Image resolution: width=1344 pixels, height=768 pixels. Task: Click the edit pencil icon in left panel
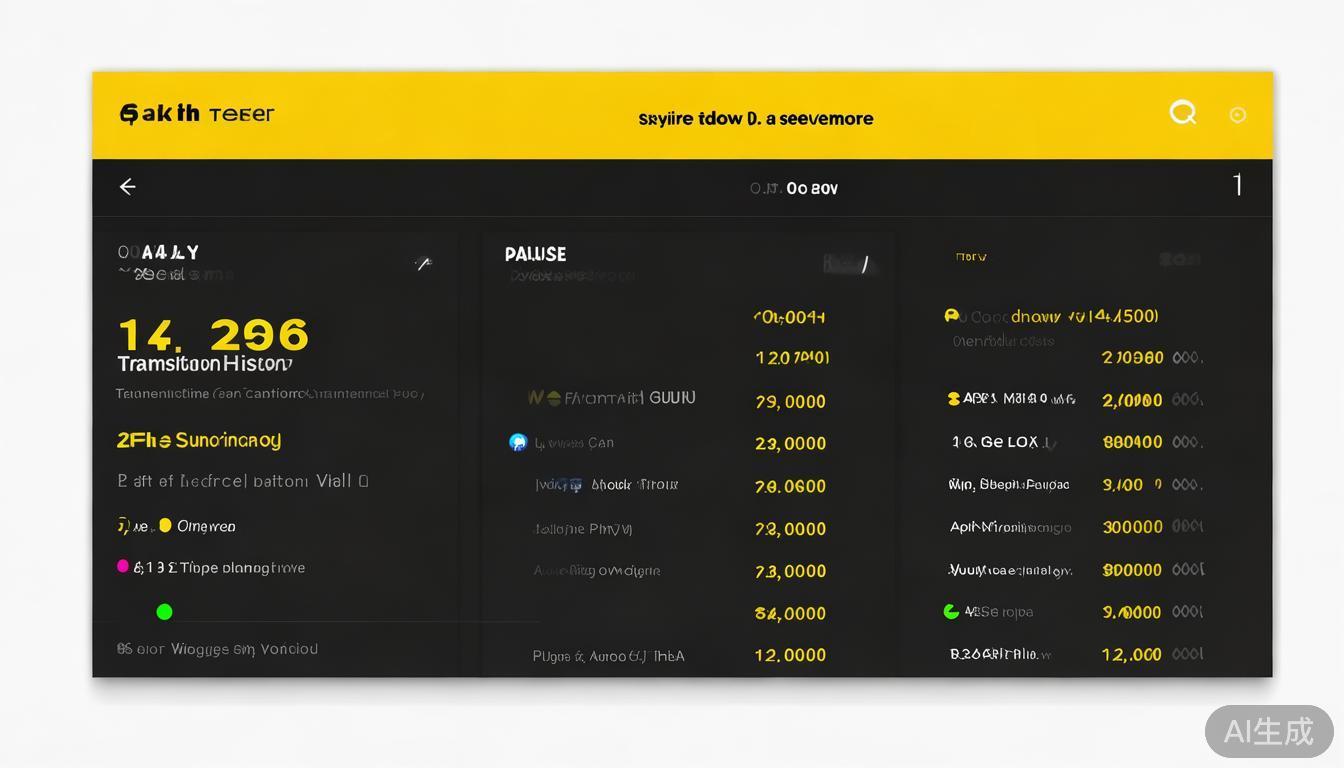[x=423, y=264]
